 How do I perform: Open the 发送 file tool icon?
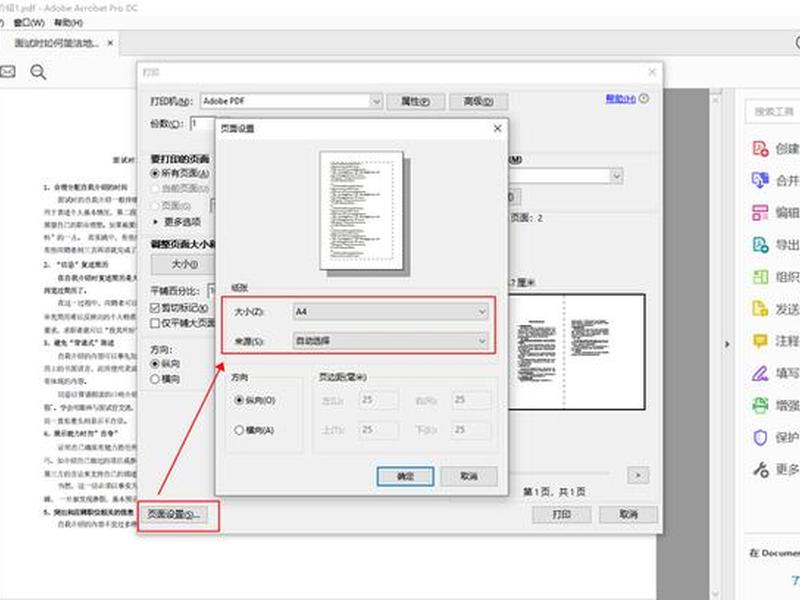click(760, 309)
